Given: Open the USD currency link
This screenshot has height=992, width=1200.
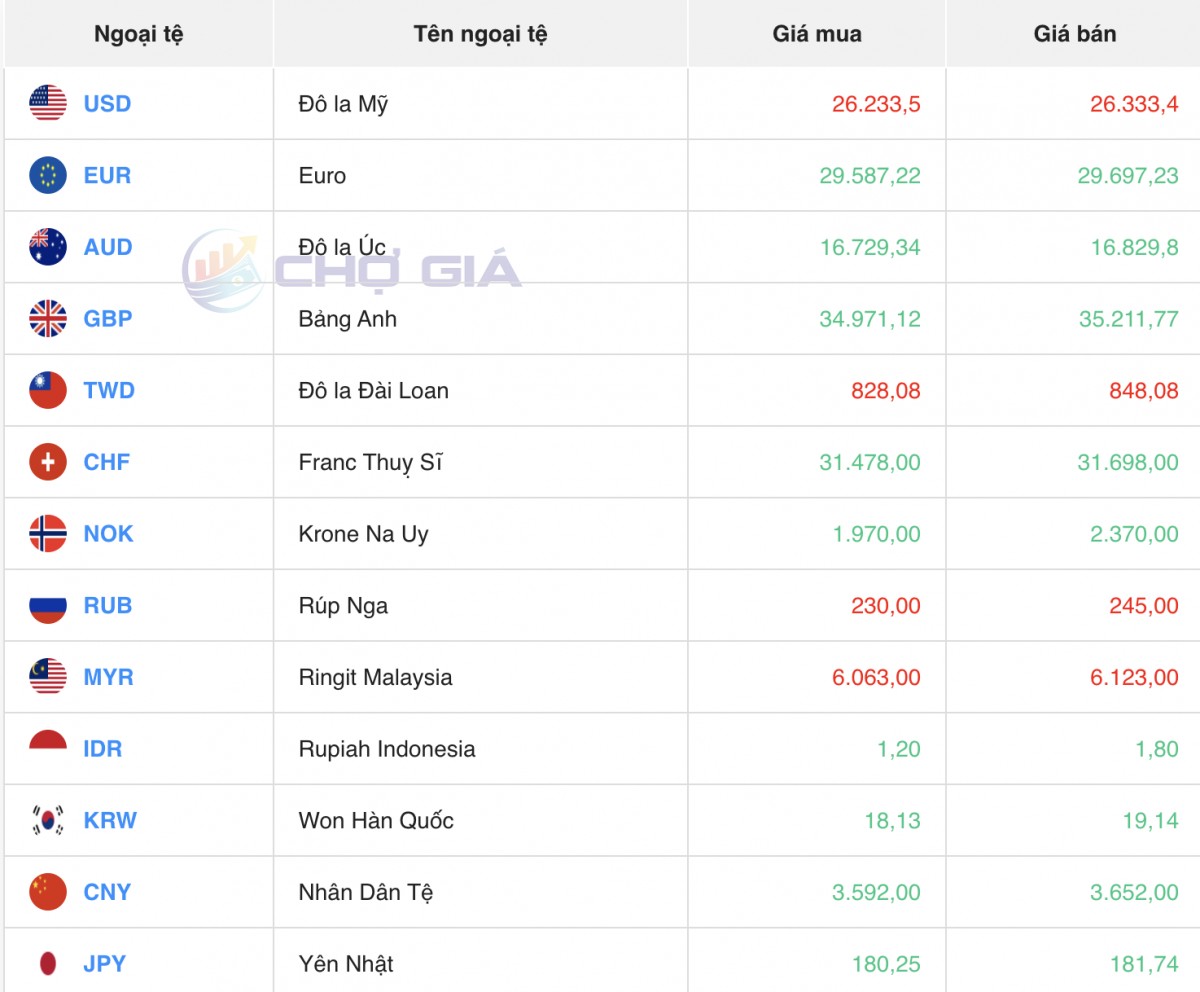Looking at the screenshot, I should point(107,104).
